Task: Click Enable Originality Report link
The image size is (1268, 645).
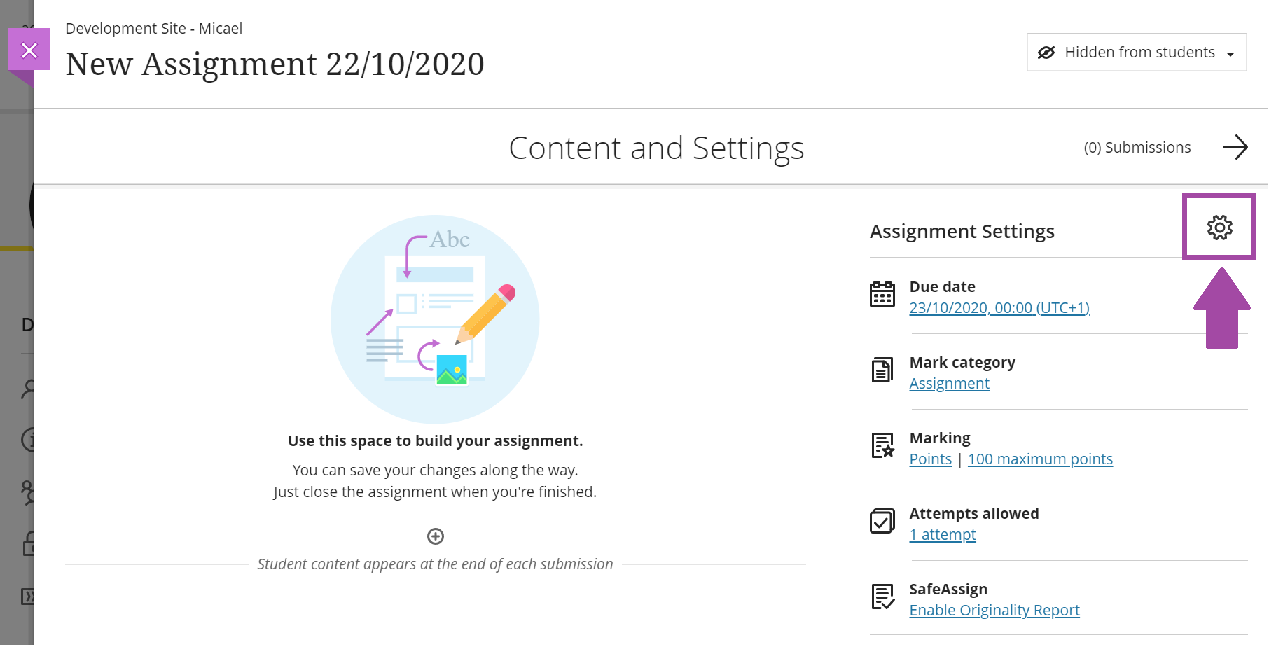Action: (994, 611)
